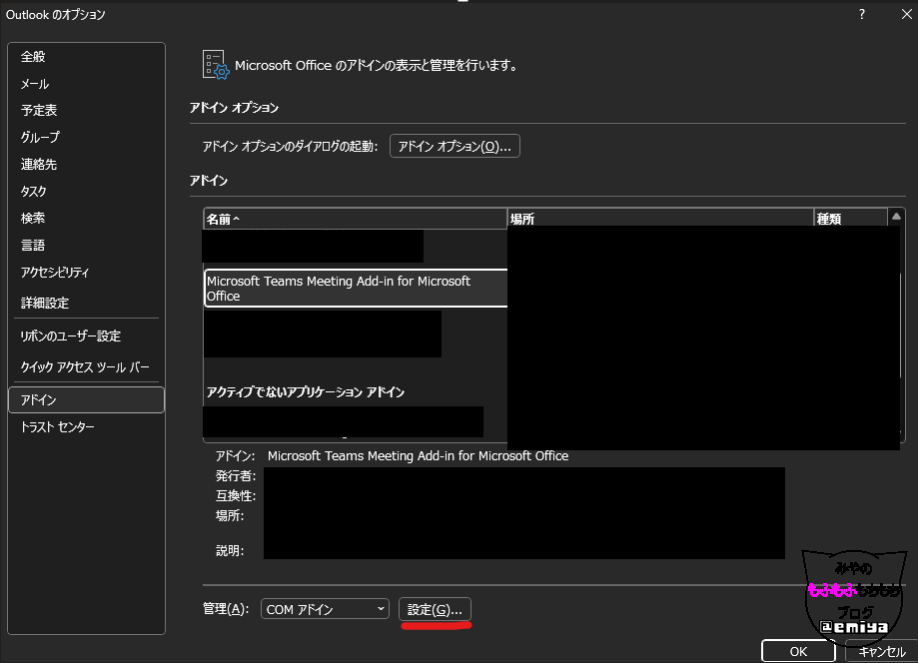
Task: Click アクティブでないアプリケーション アドイン heading
Action: (x=306, y=392)
